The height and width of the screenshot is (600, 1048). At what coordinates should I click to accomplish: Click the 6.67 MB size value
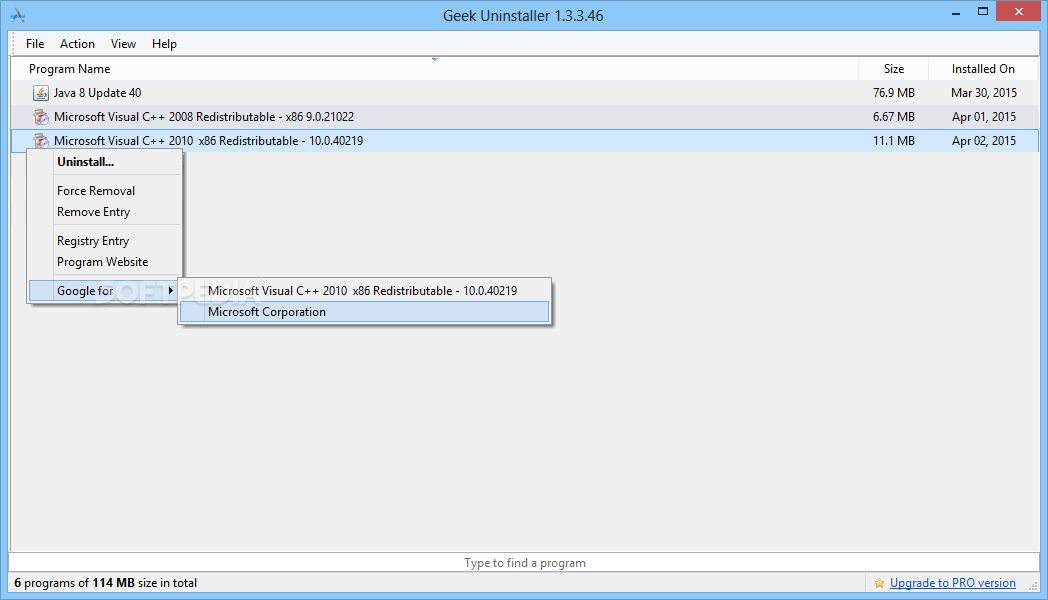(x=894, y=117)
